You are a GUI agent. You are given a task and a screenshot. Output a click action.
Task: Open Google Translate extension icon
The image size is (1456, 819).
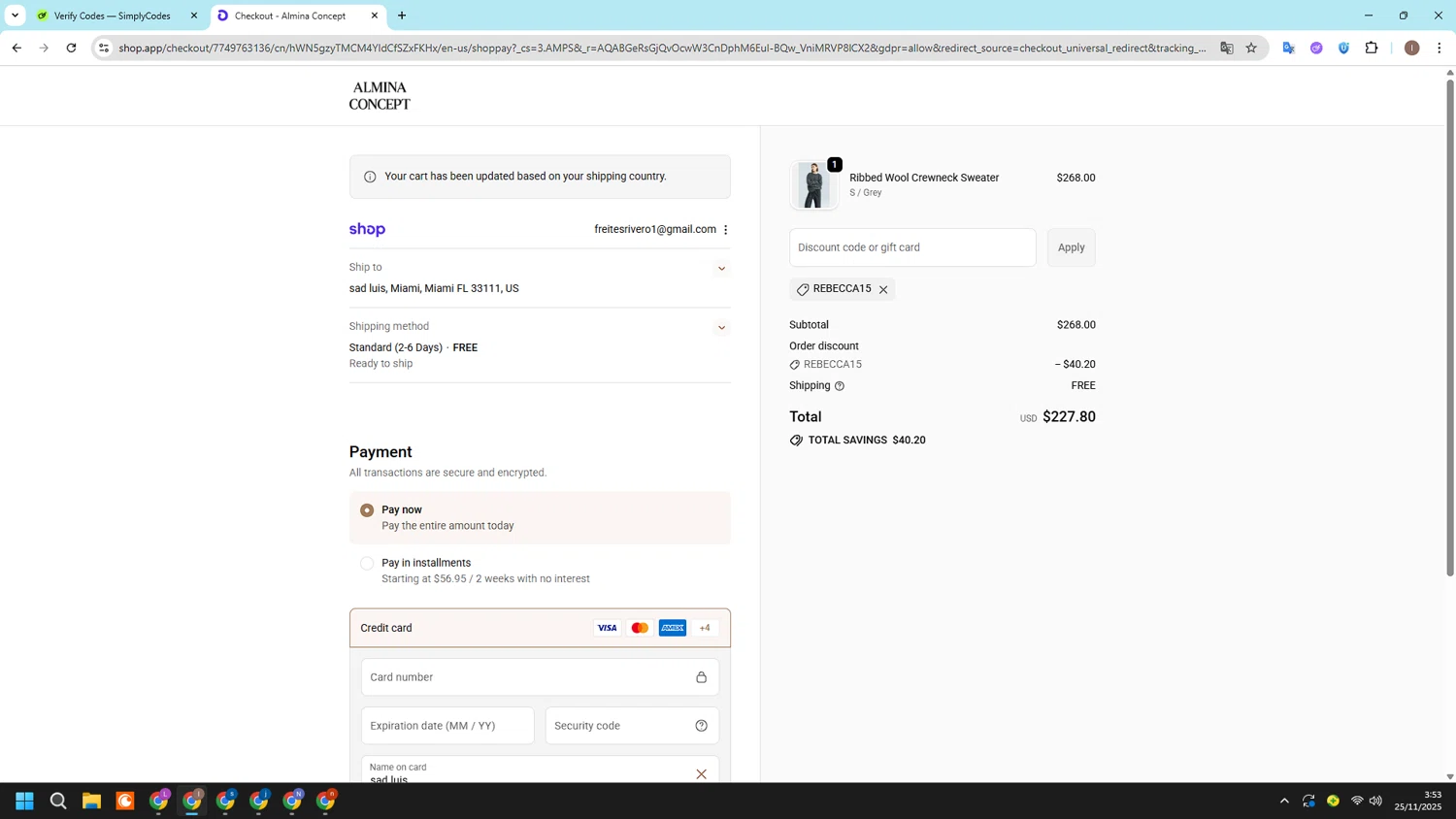(x=1289, y=48)
